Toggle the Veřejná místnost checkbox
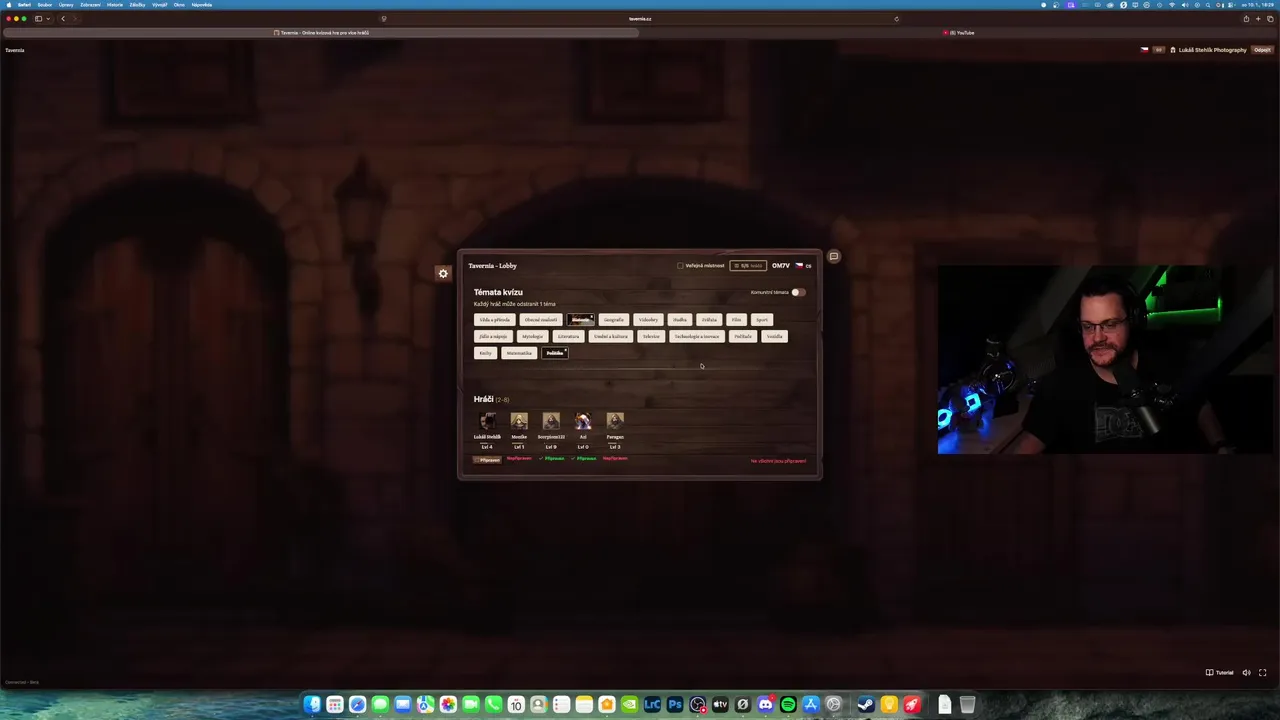 click(680, 266)
